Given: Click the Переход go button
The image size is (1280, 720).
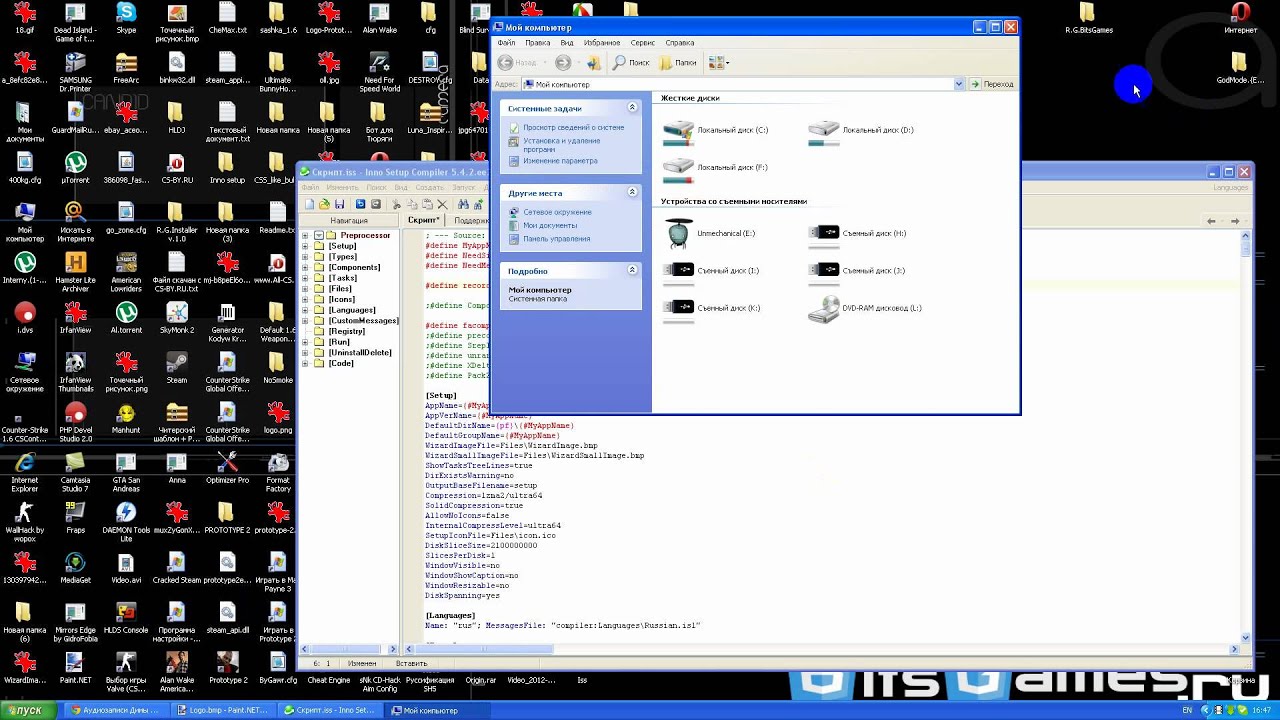Looking at the screenshot, I should [991, 84].
